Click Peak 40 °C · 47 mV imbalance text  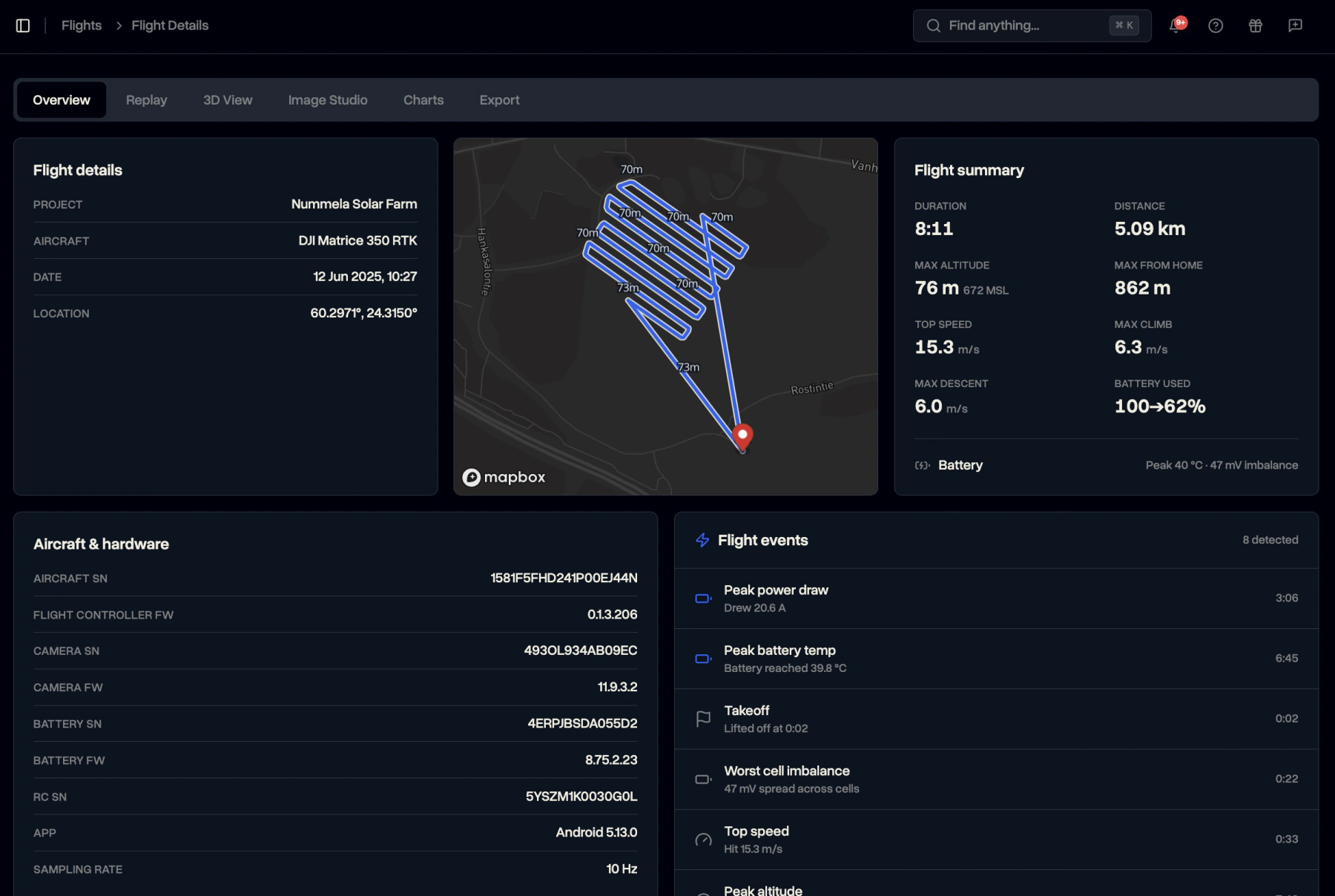click(1222, 466)
